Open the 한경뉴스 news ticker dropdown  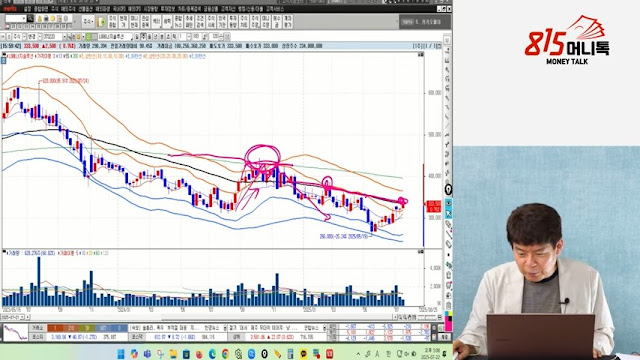225,328
